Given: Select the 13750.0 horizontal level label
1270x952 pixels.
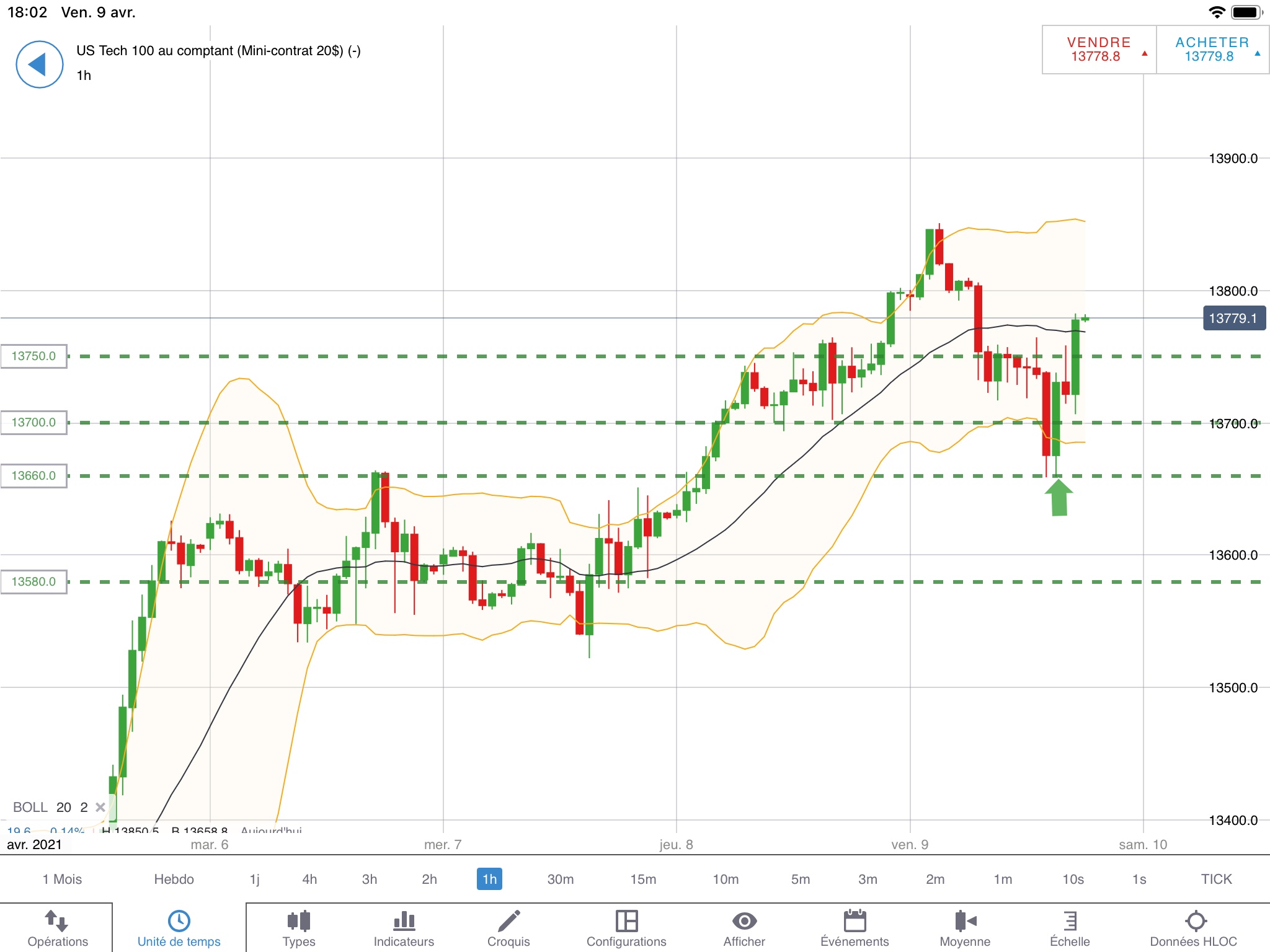Looking at the screenshot, I should coord(34,356).
